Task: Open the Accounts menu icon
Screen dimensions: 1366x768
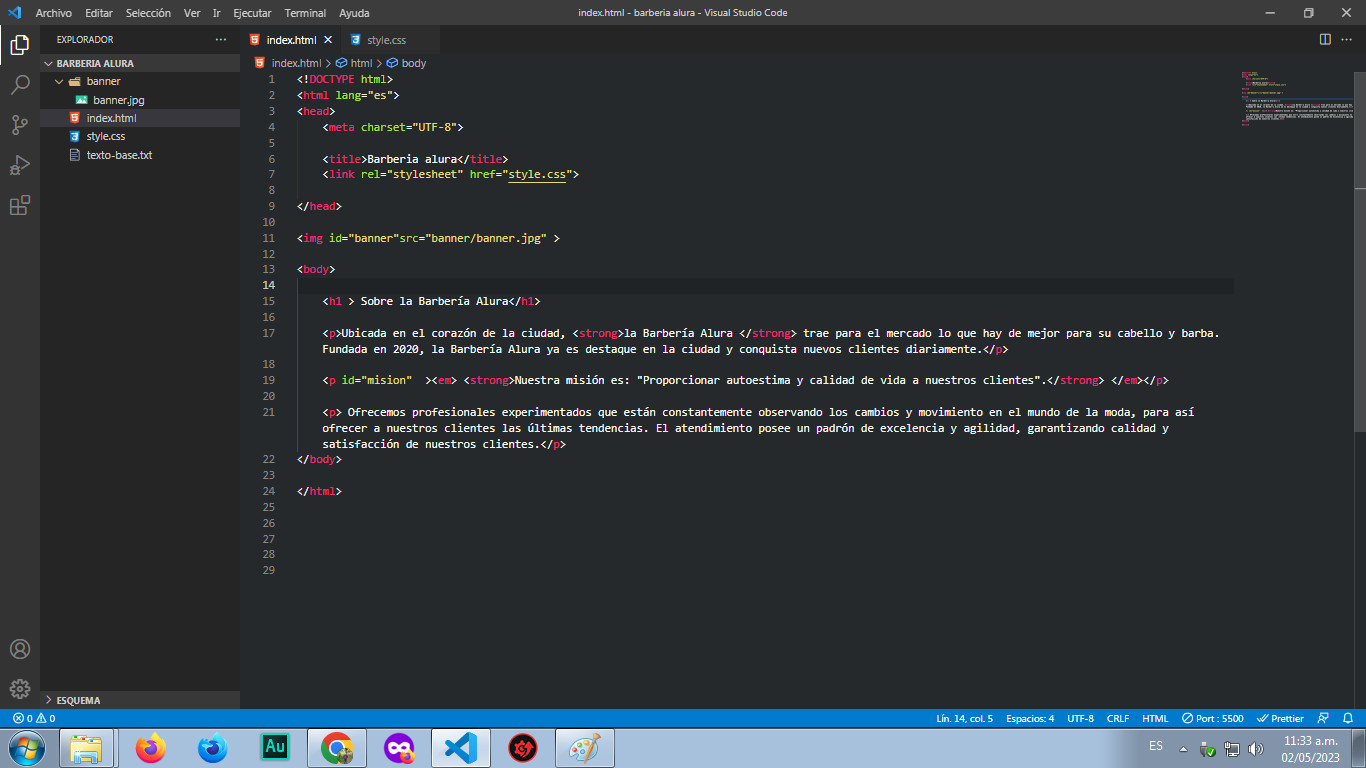Action: 20,649
